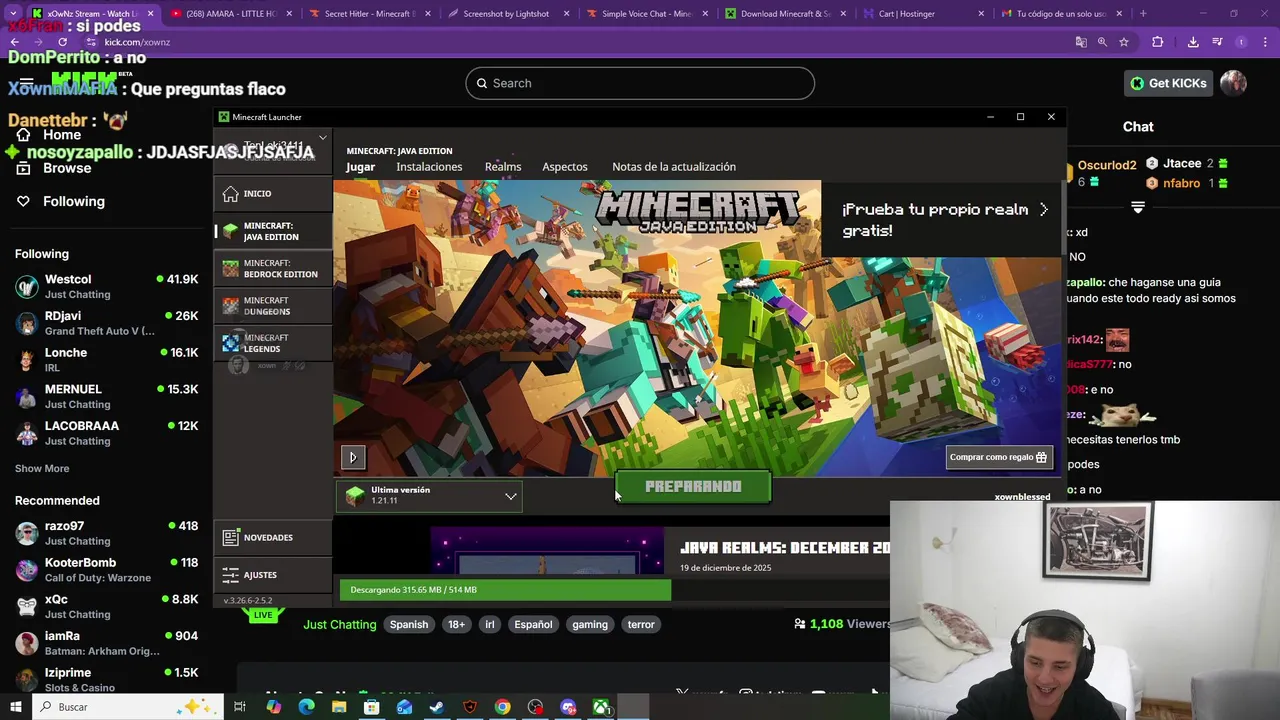The height and width of the screenshot is (720, 1280).
Task: Click the gift icon on Comprar como regalo
Action: click(x=1041, y=457)
